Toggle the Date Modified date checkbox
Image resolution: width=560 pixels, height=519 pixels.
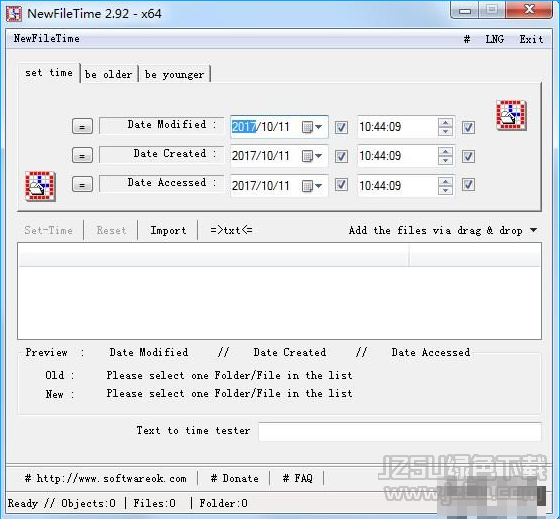pyautogui.click(x=341, y=127)
